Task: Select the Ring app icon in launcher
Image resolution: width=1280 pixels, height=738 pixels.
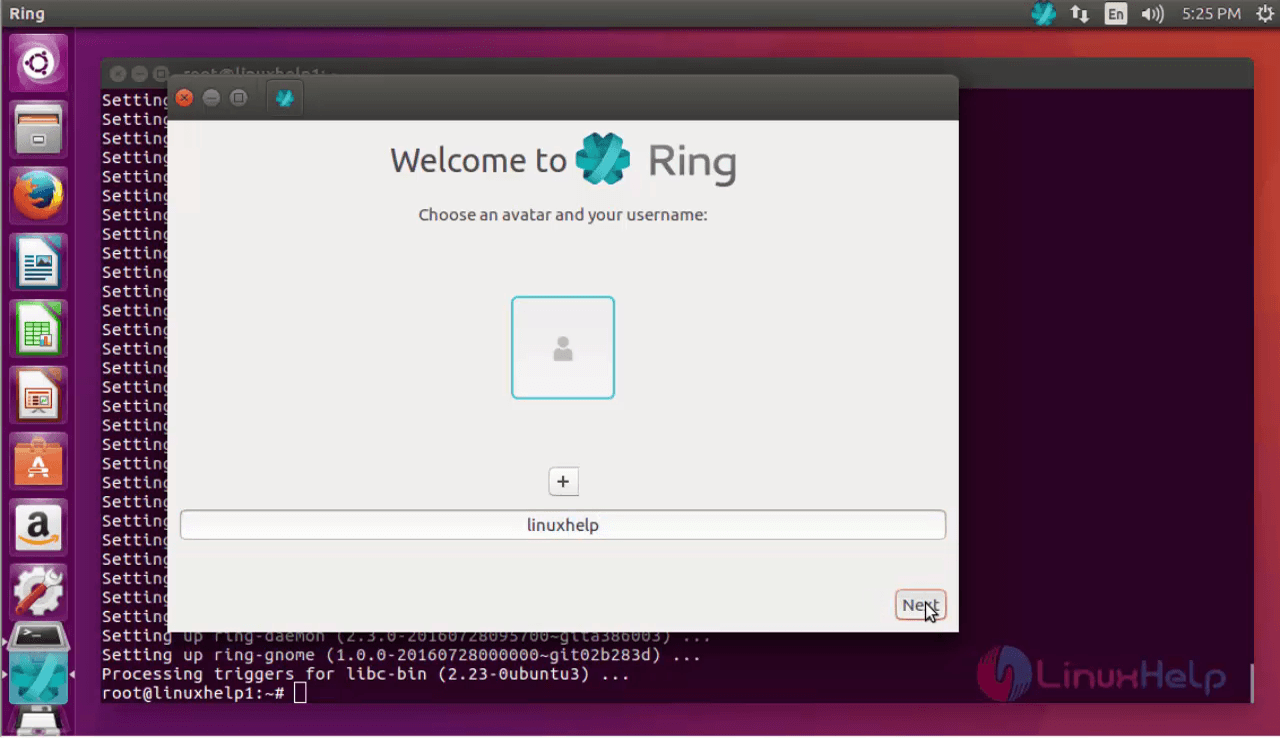Action: 39,678
